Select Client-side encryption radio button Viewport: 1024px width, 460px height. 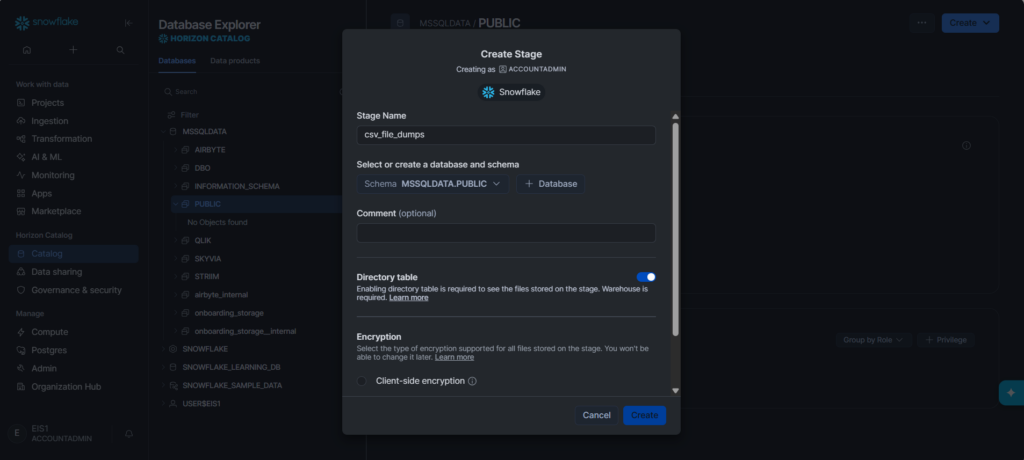(x=362, y=381)
